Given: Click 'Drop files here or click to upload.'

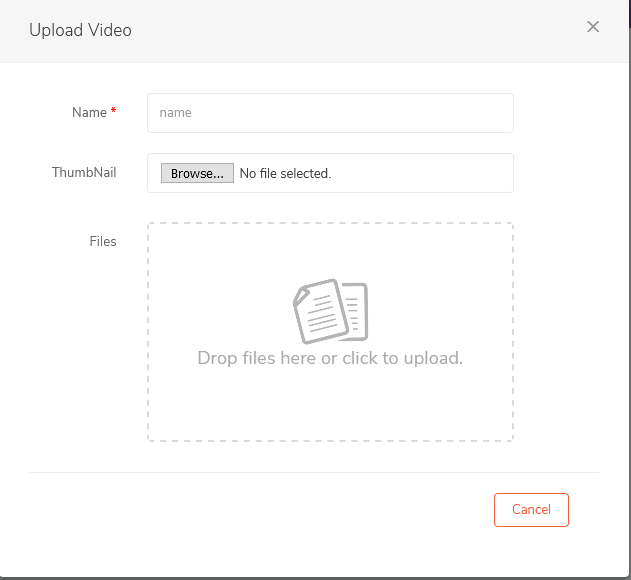Looking at the screenshot, I should point(330,358).
